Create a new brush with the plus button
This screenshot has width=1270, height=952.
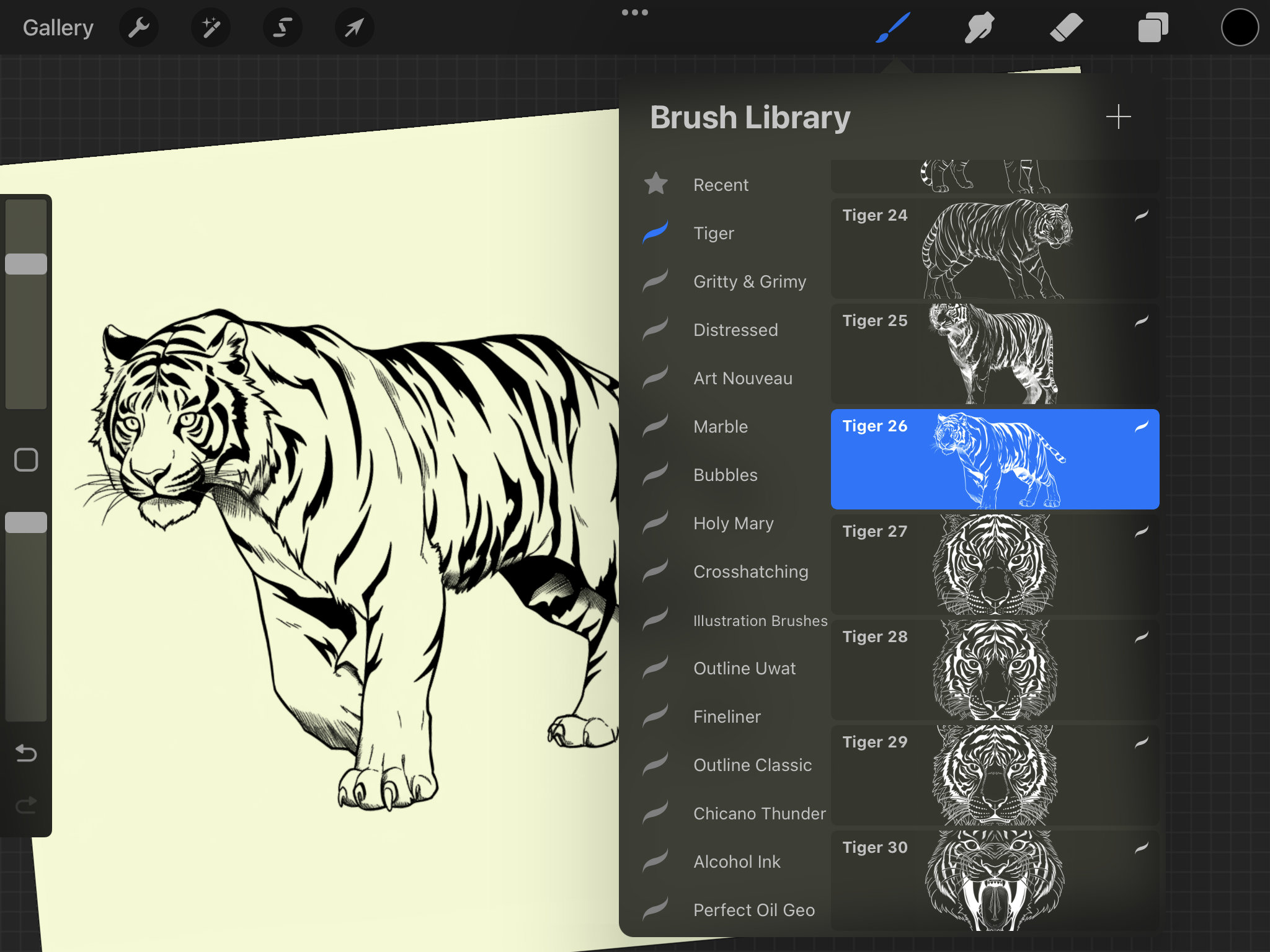tap(1119, 116)
